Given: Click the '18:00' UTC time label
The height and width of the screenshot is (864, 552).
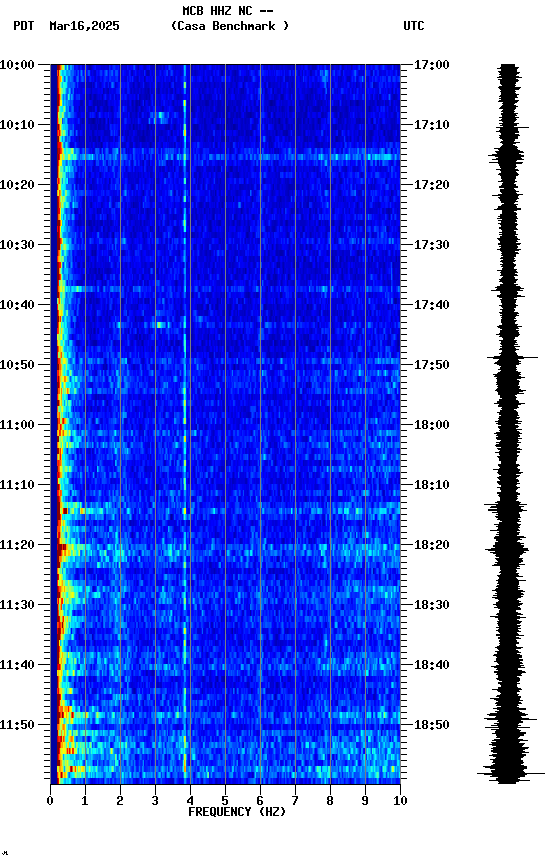Looking at the screenshot, I should 432,425.
